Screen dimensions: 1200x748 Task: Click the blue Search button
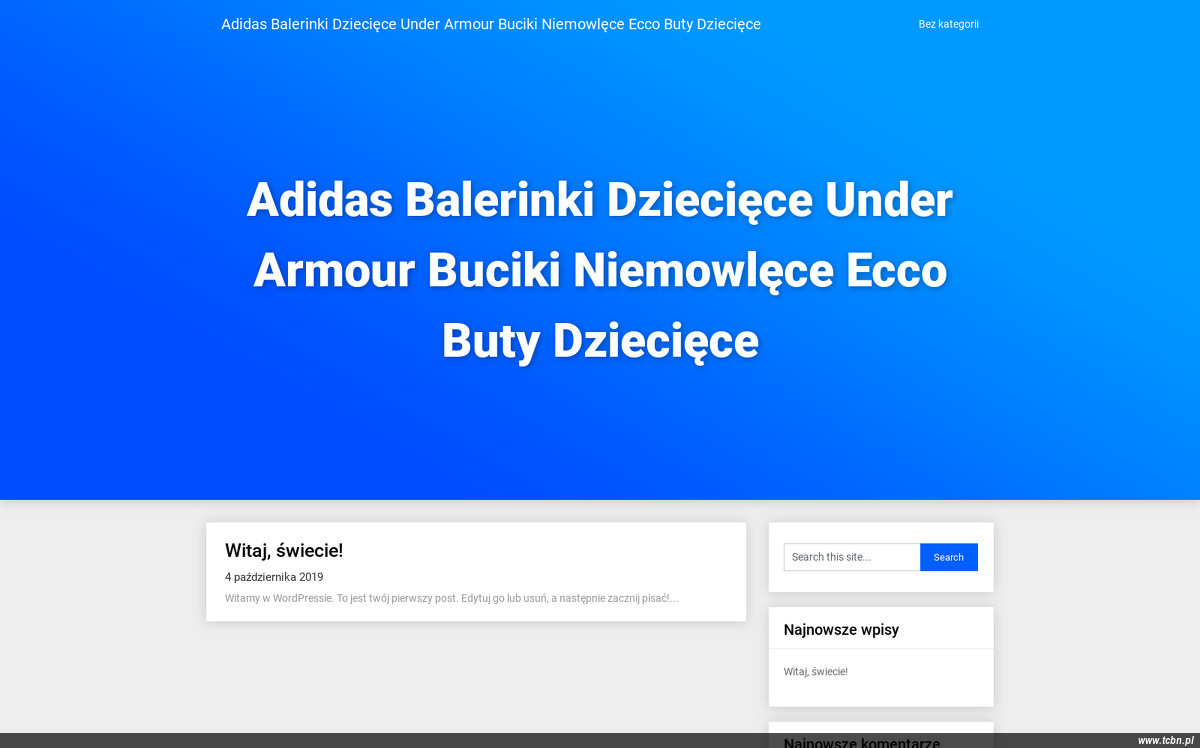pyautogui.click(x=949, y=557)
